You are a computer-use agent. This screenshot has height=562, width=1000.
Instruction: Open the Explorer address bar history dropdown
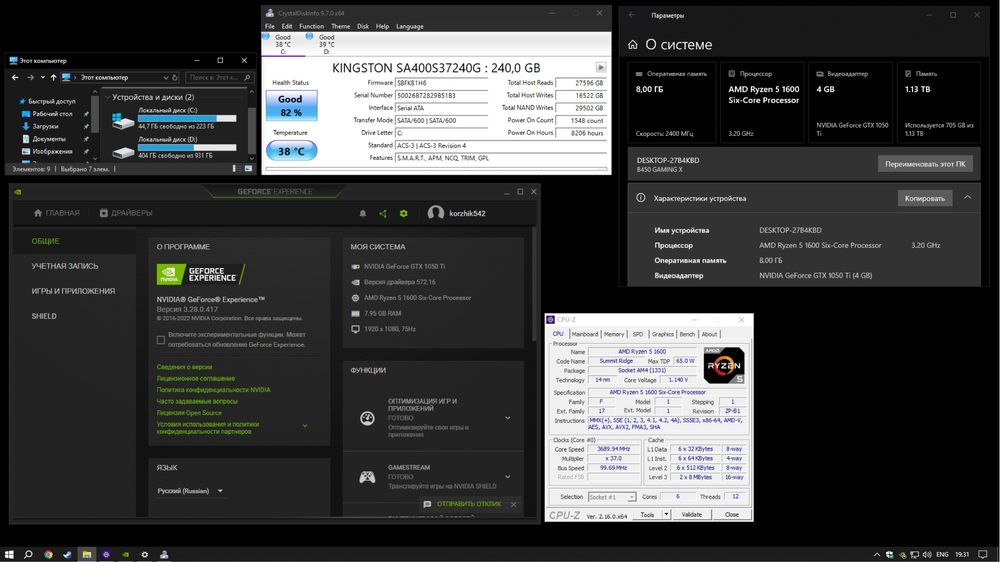pyautogui.click(x=165, y=78)
